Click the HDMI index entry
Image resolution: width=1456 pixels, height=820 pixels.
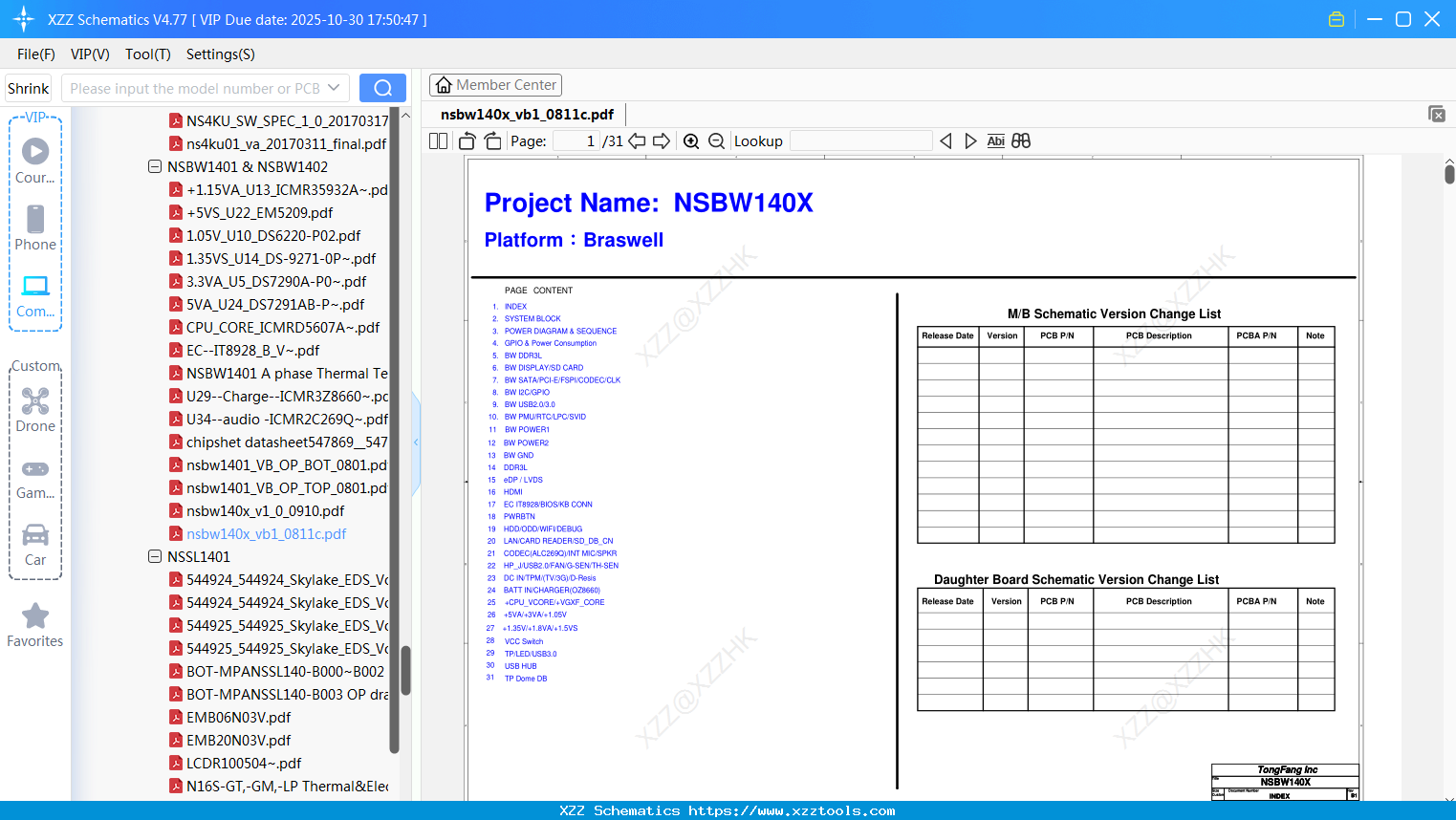point(513,492)
